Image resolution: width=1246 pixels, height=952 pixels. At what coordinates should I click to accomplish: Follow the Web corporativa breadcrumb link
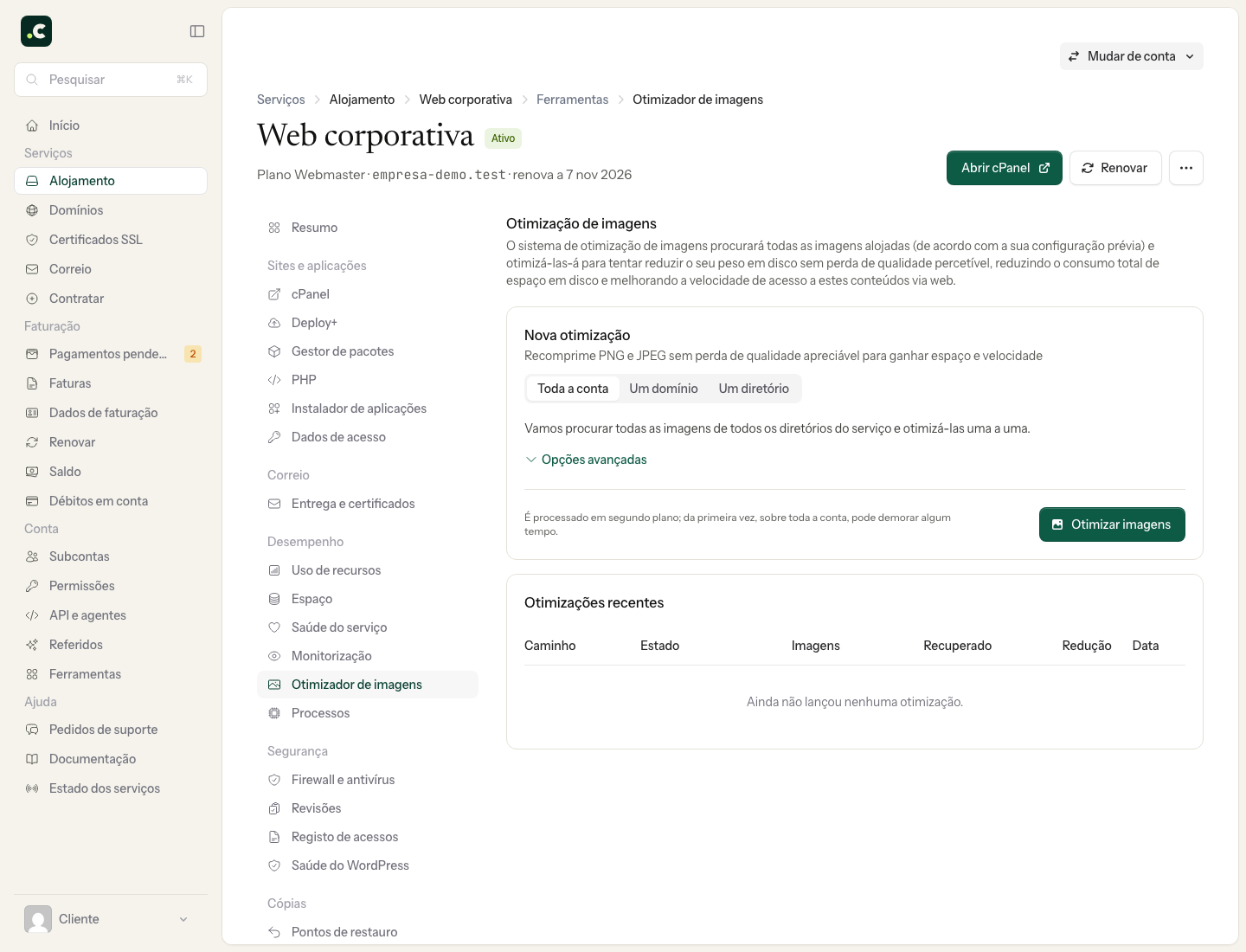[466, 100]
